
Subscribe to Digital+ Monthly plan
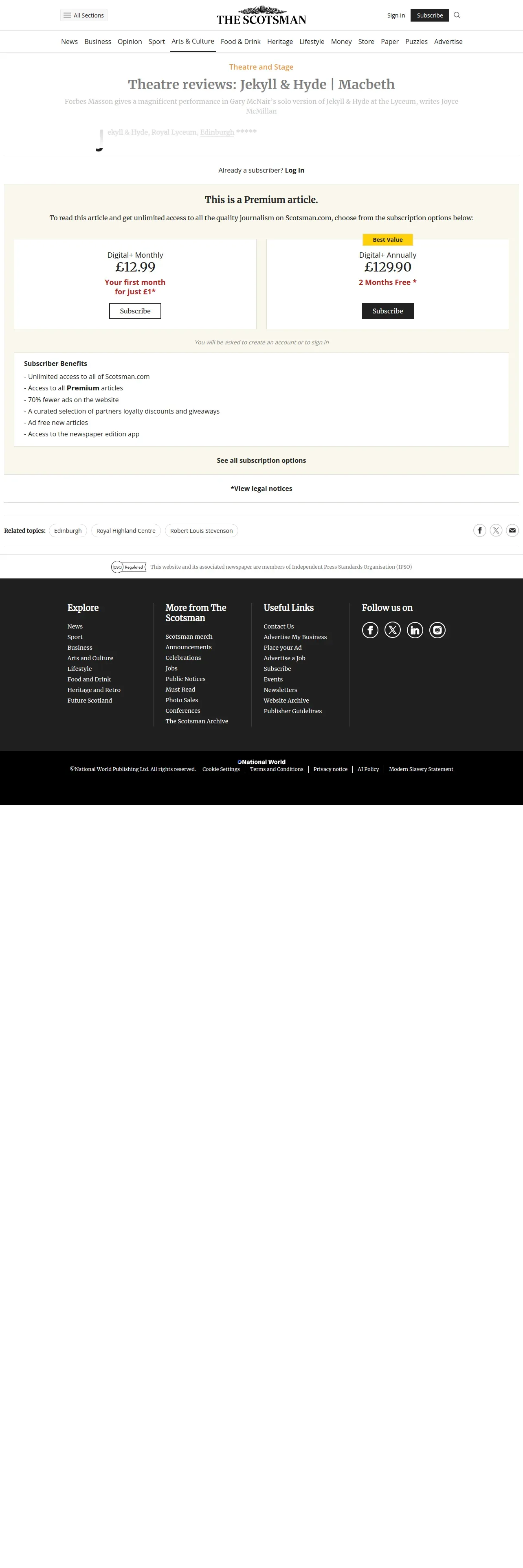[135, 311]
